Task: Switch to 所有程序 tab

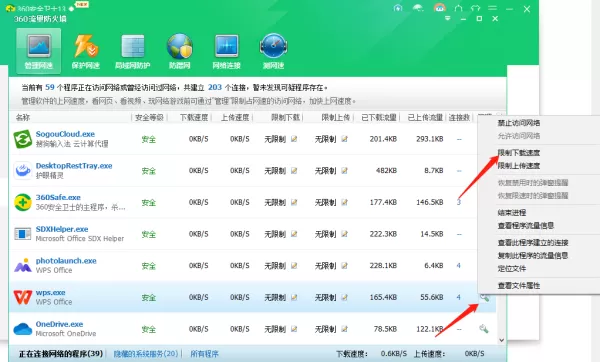Action: tap(204, 354)
